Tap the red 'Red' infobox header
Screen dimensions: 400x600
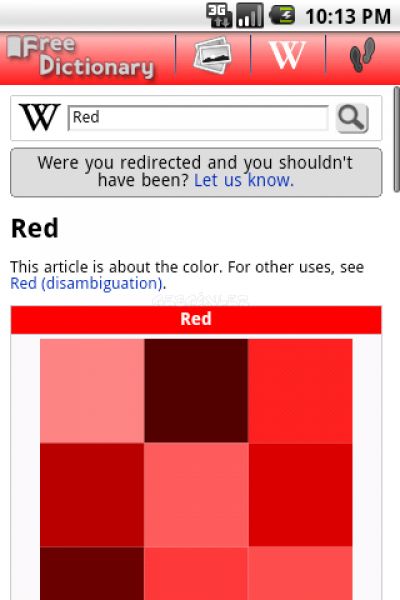[196, 320]
